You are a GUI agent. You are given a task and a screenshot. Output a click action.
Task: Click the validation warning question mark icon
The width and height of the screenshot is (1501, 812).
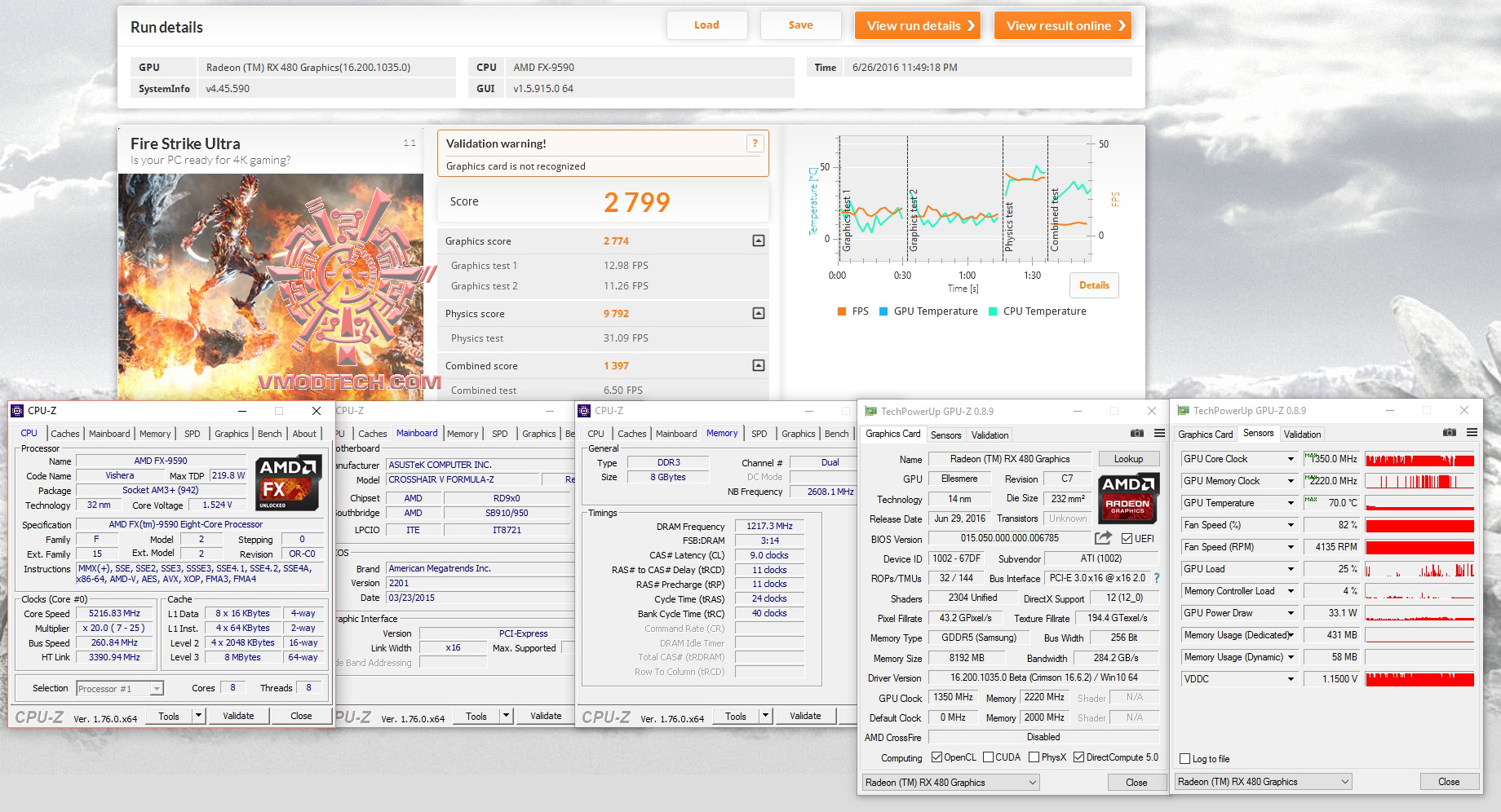[x=755, y=143]
